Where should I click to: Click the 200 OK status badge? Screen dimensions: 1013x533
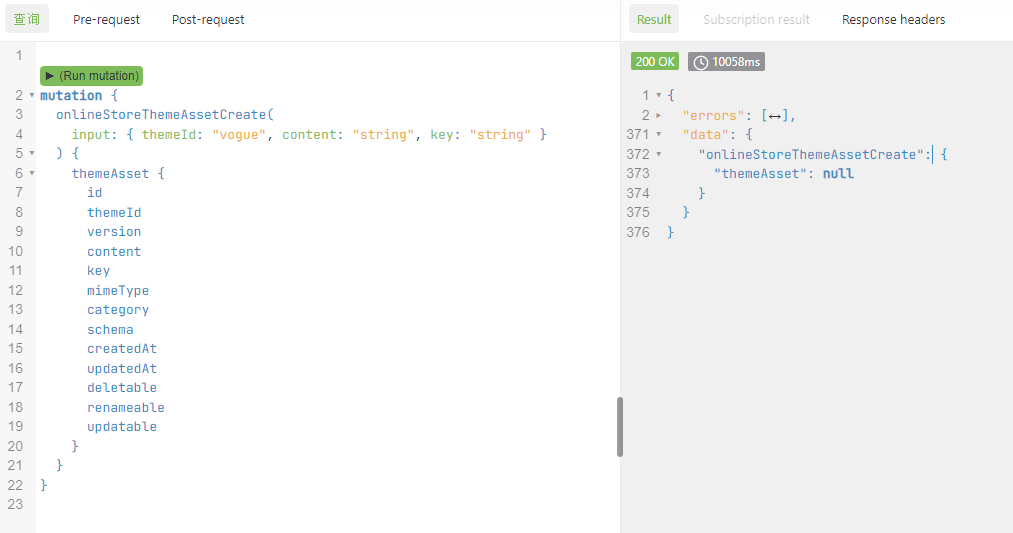coord(655,62)
